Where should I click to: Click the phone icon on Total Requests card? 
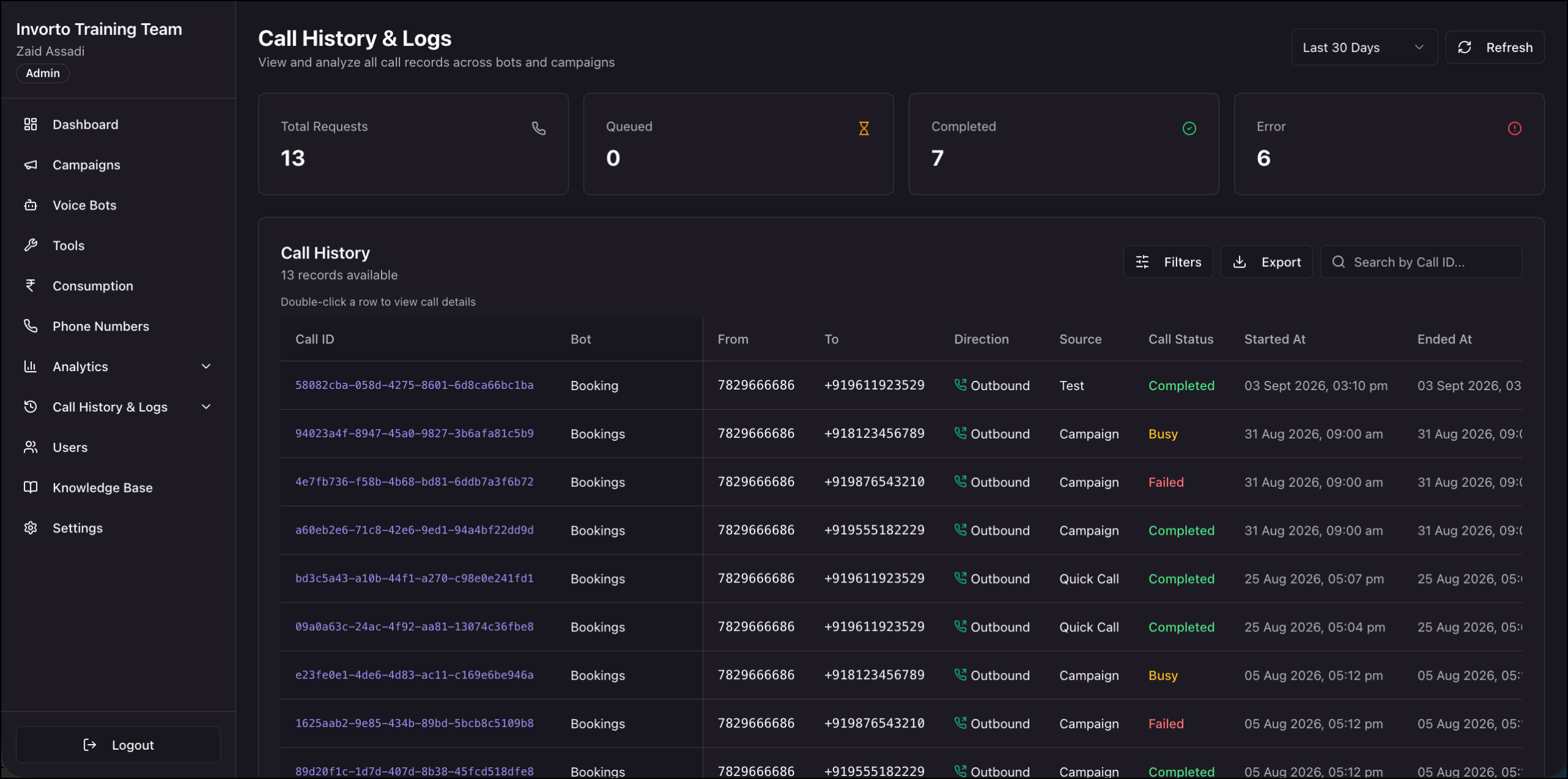(538, 128)
